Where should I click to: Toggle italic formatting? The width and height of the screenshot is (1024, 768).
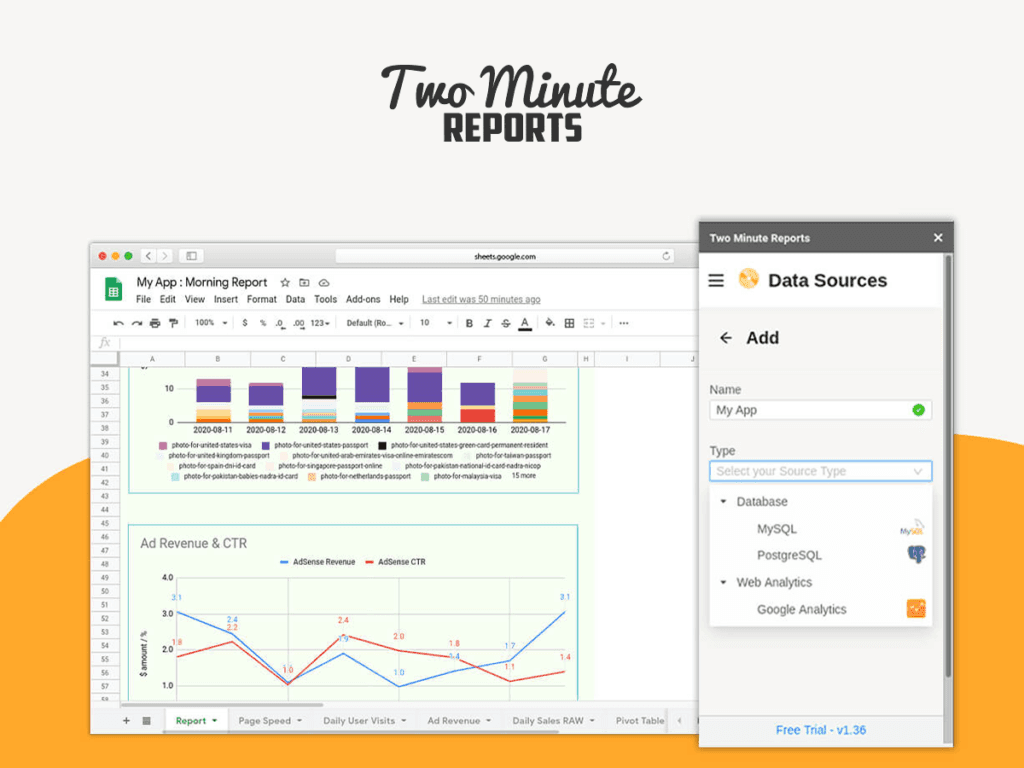pyautogui.click(x=487, y=323)
